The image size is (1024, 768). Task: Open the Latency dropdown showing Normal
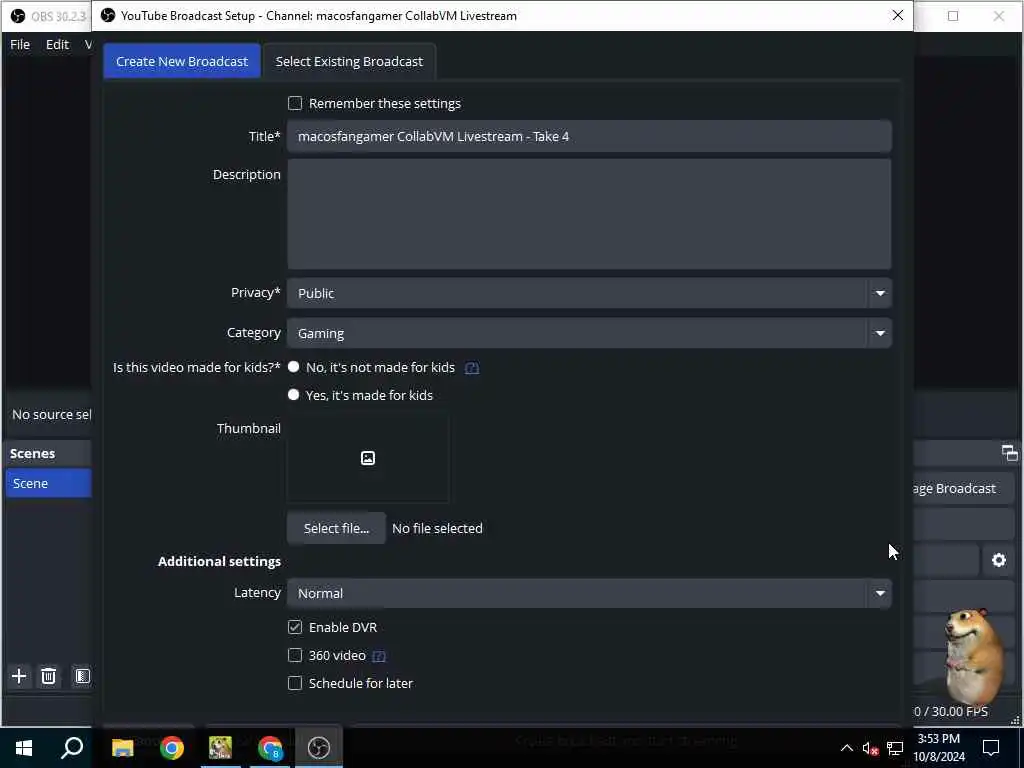pos(589,593)
